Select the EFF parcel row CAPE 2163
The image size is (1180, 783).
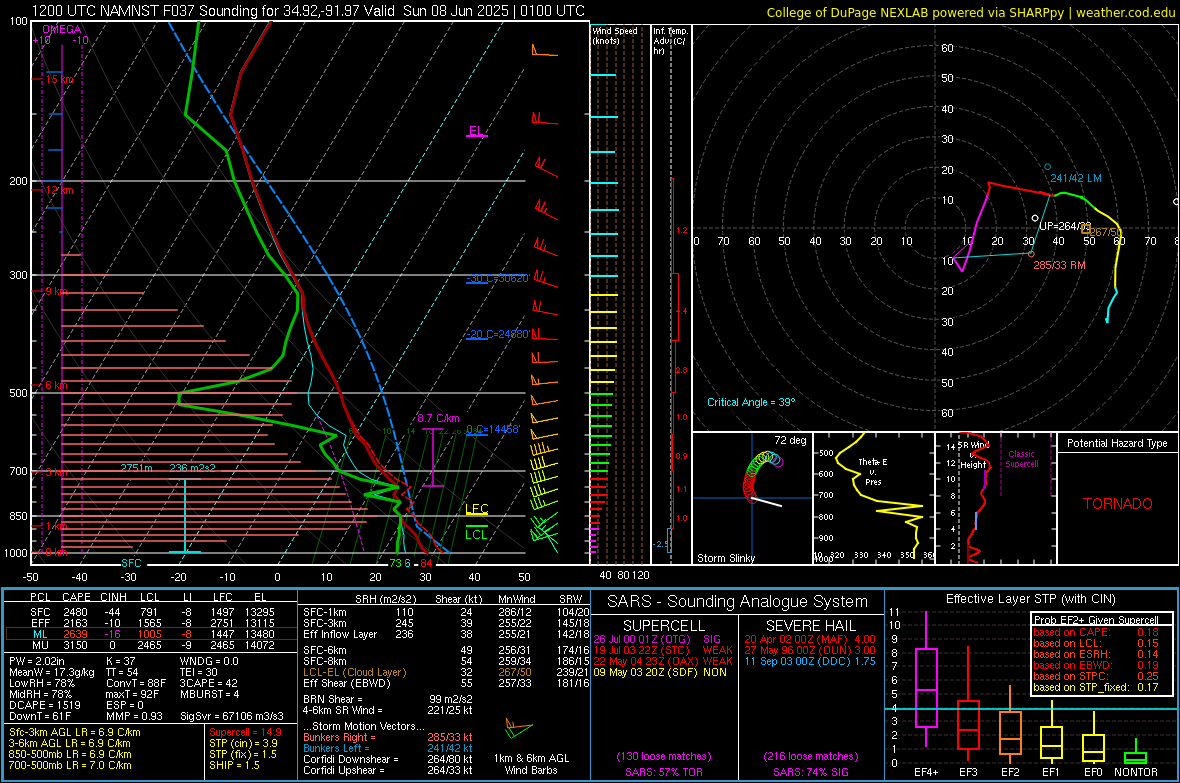[x=149, y=623]
